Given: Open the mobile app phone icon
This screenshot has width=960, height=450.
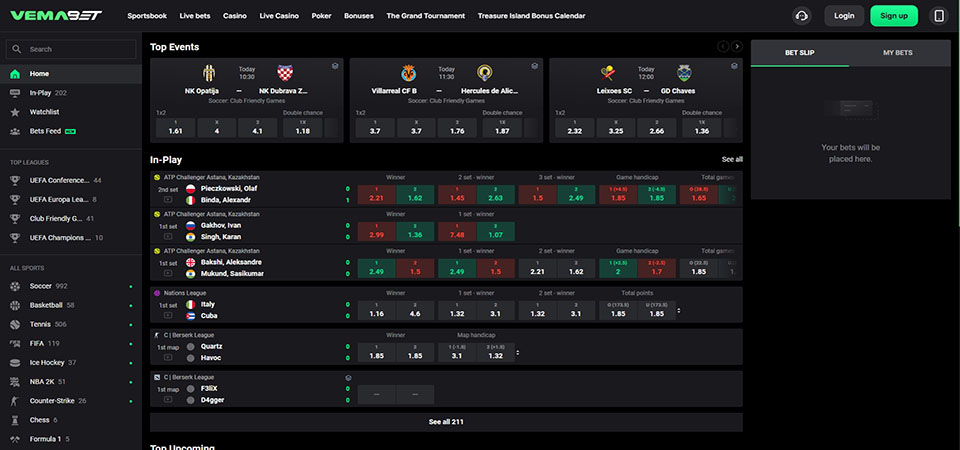Looking at the screenshot, I should tap(939, 16).
